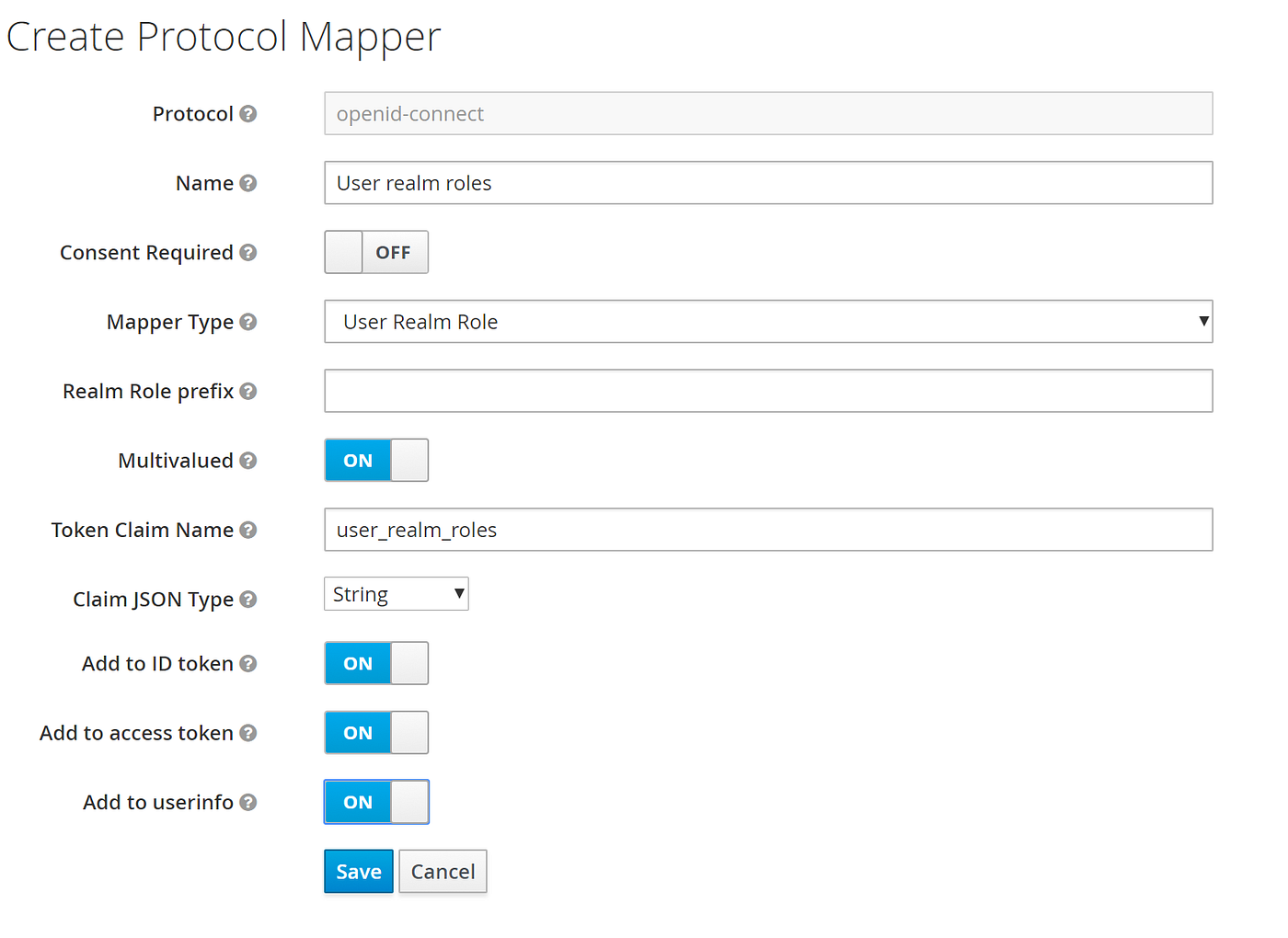The image size is (1288, 938).
Task: Enable the Consent Required switch
Action: click(376, 252)
